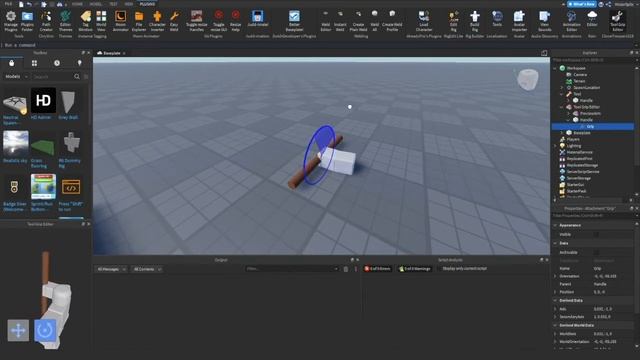Toggle the Visible checkbox in Properties
The height and width of the screenshot is (360, 640).
pos(596,234)
